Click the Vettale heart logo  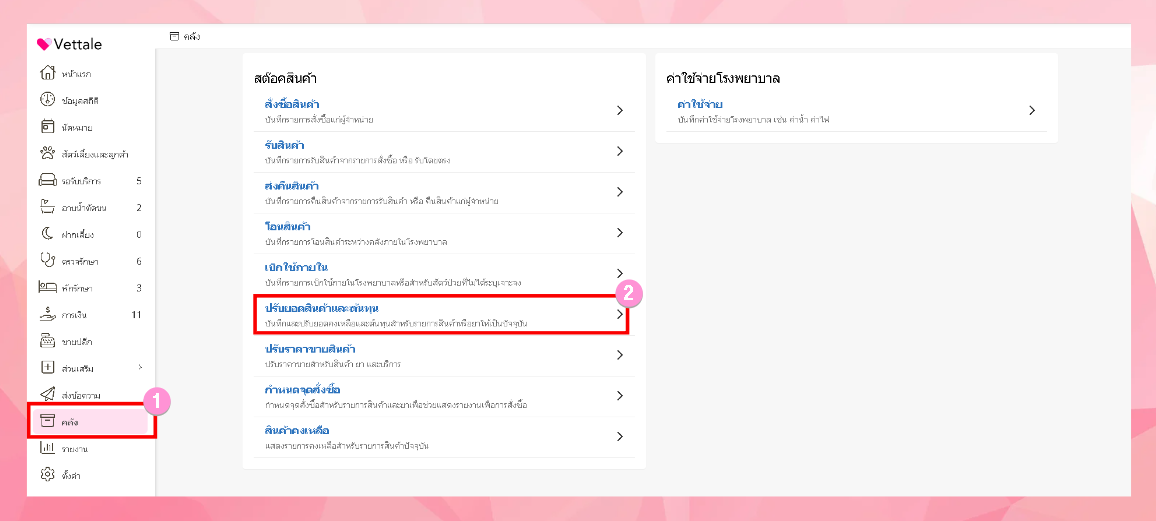tap(44, 44)
